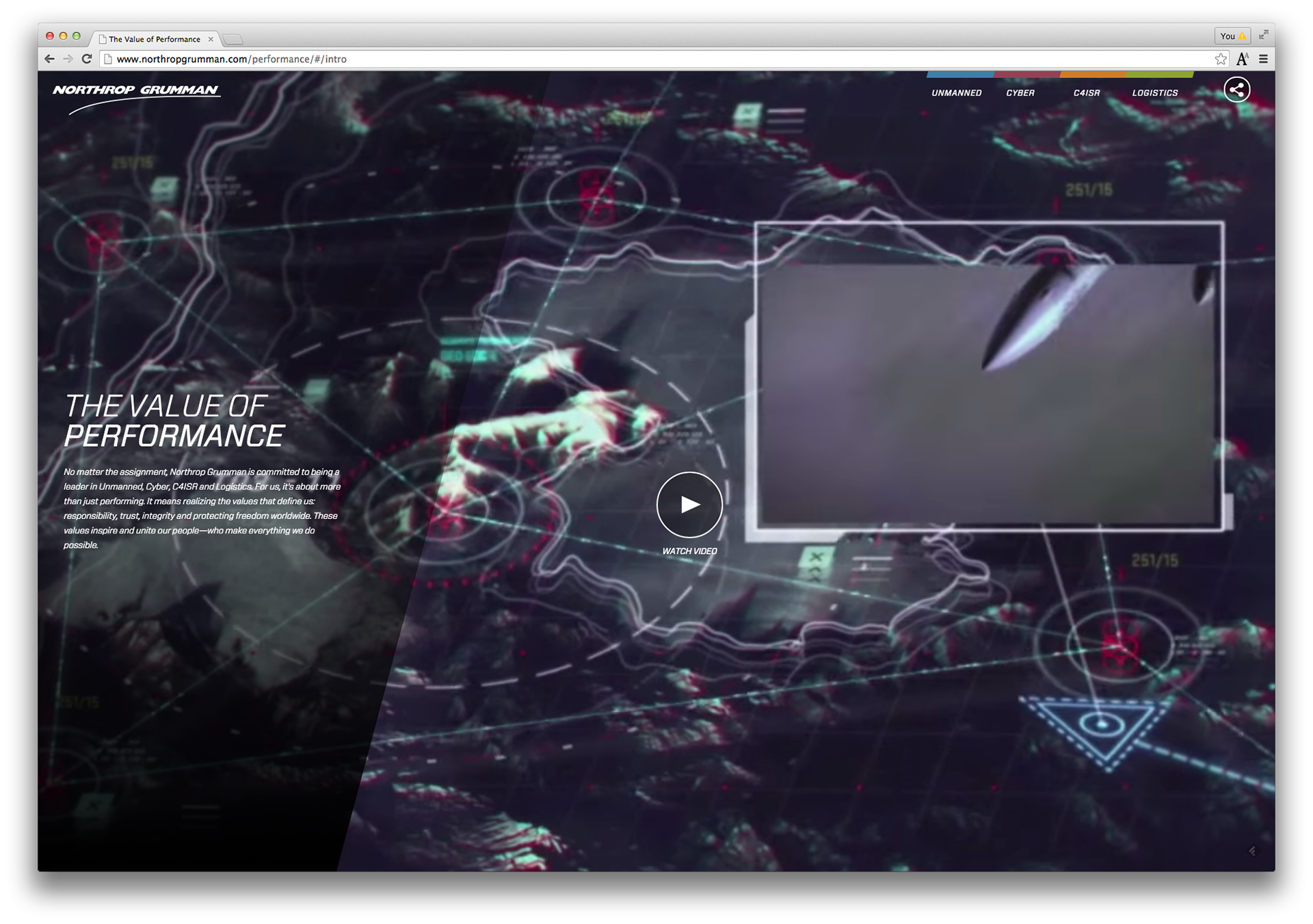The image size is (1313, 924).
Task: Close the 'The Value of Performance' tab
Action: click(211, 39)
